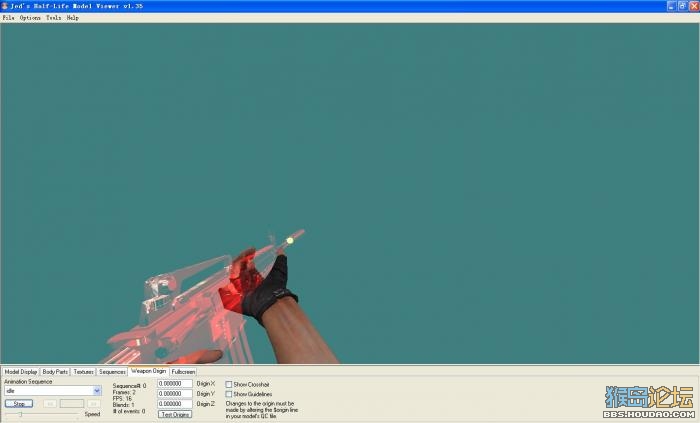Switch to the Sequences tab
Screen dimensions: 700x423
[x=112, y=372]
